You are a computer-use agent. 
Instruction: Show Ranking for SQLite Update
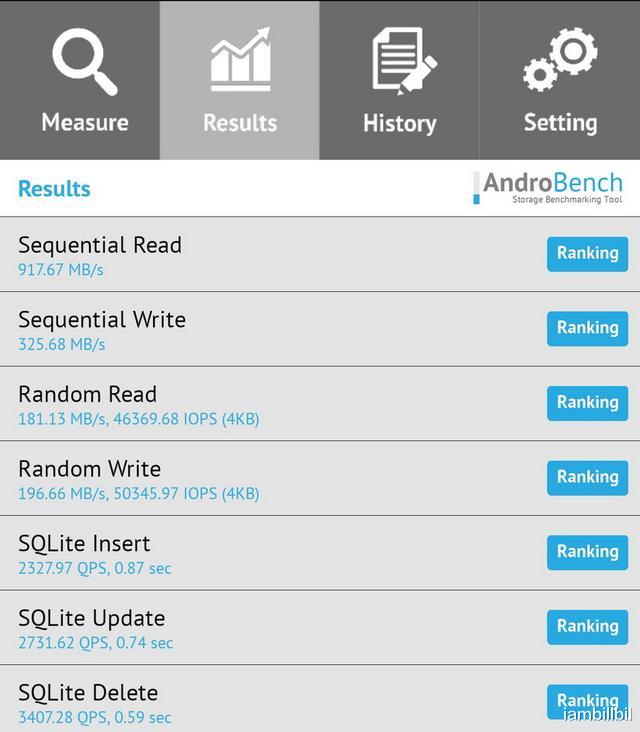point(587,627)
